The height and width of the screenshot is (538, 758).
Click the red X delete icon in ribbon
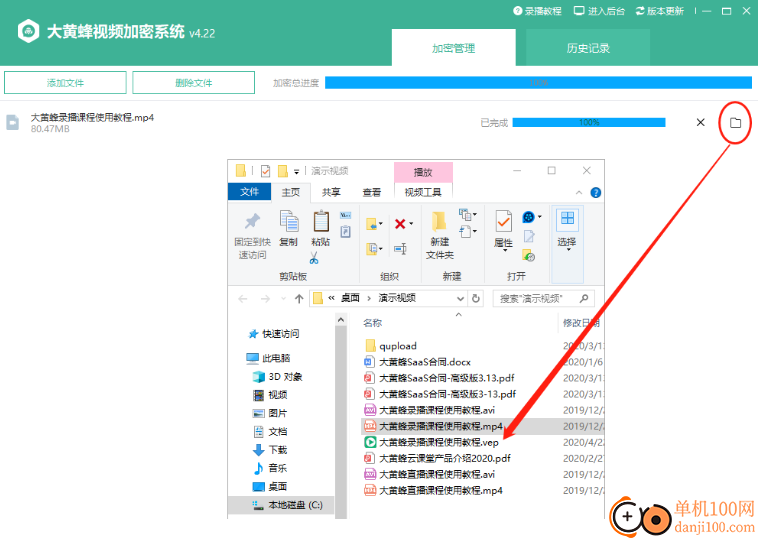click(x=400, y=224)
